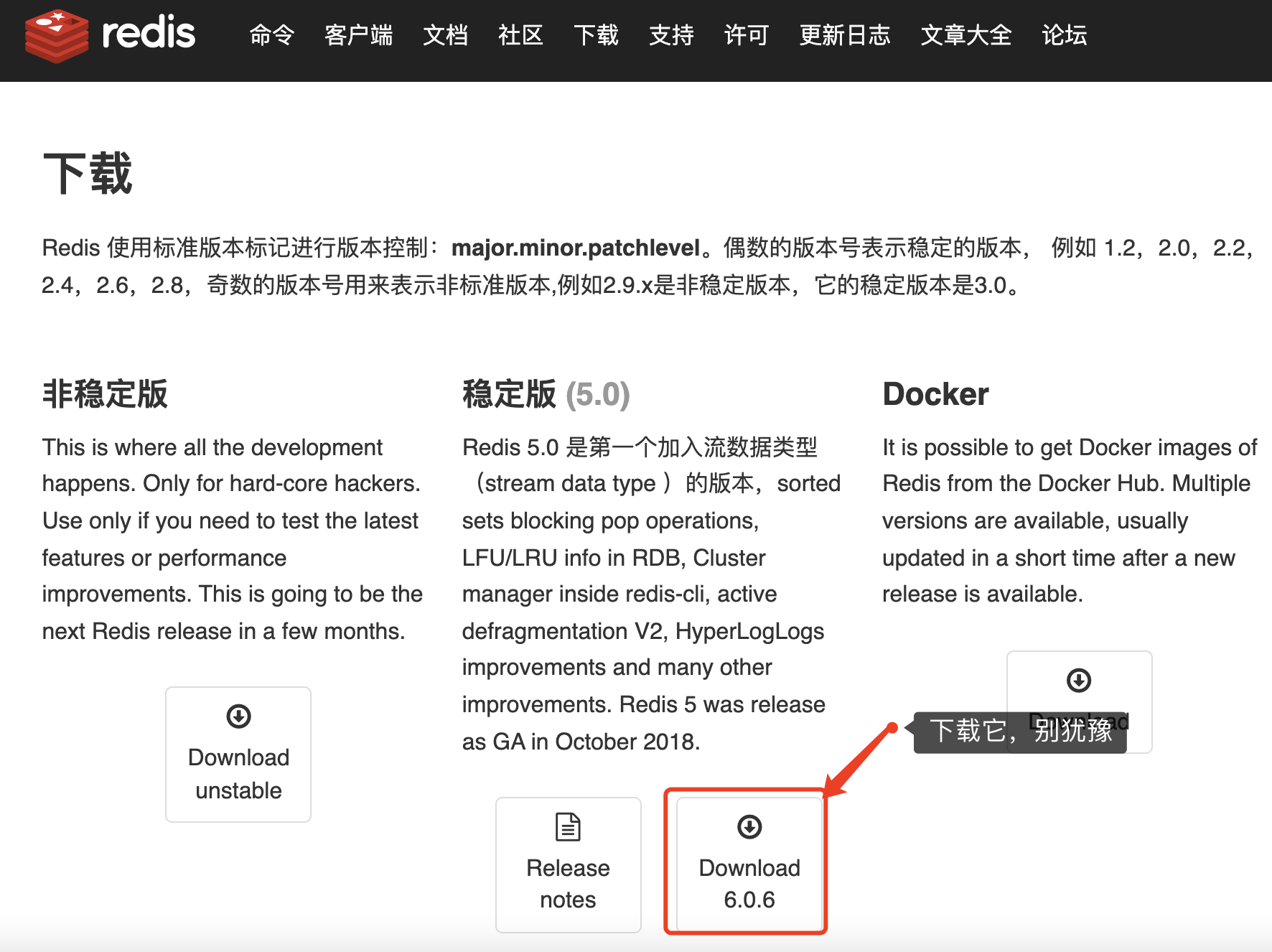Click the download arrow icon above 'Download unstable'
Screen dimensions: 1272x952
[238, 716]
